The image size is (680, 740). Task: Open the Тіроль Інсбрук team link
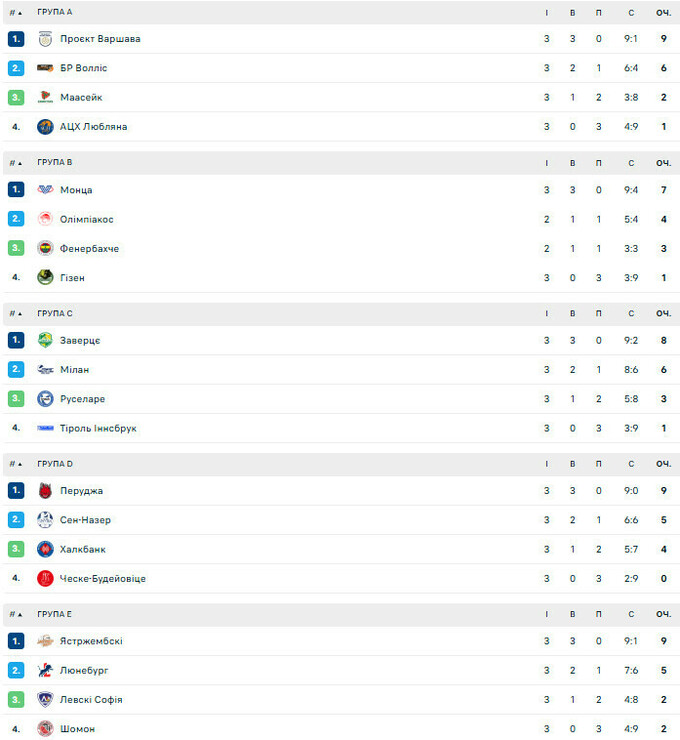[x=98, y=428]
